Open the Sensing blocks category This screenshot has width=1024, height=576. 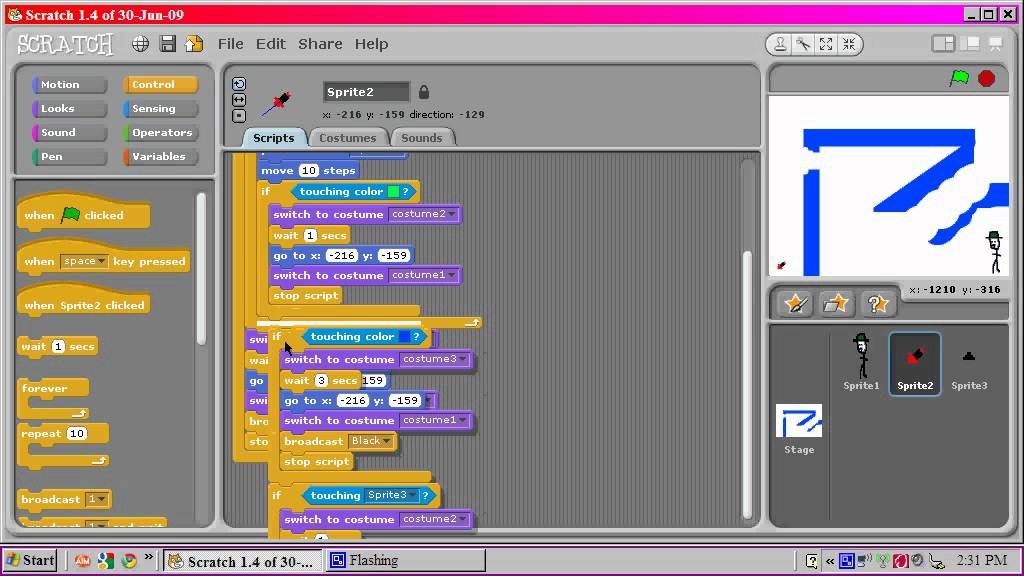161,108
